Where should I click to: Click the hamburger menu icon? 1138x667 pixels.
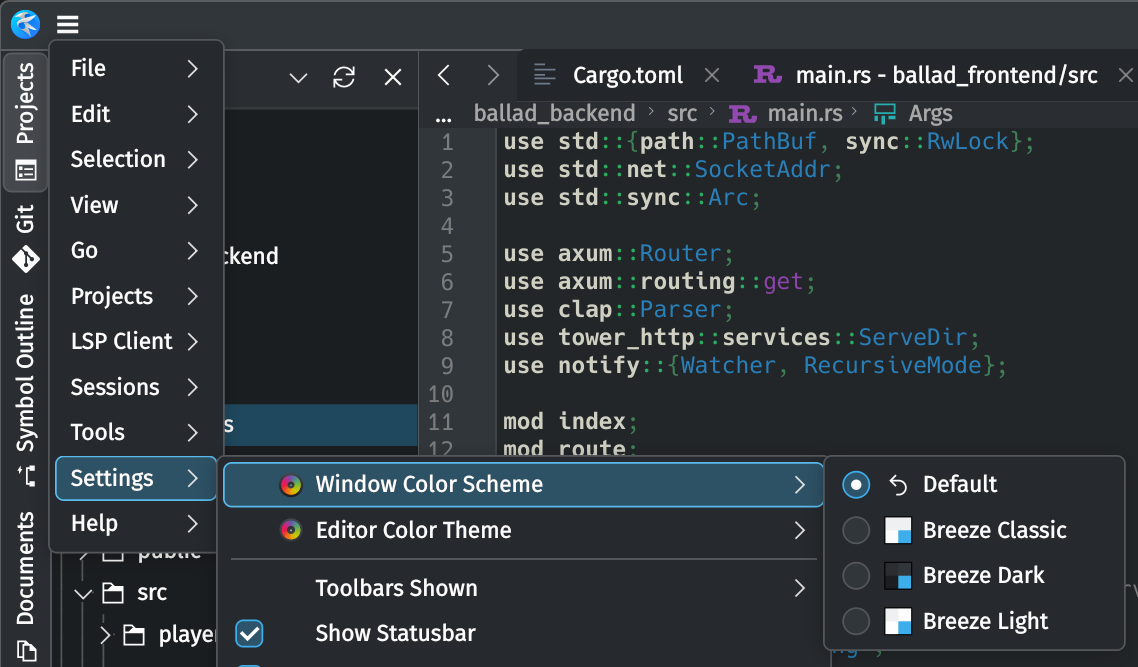[x=67, y=25]
